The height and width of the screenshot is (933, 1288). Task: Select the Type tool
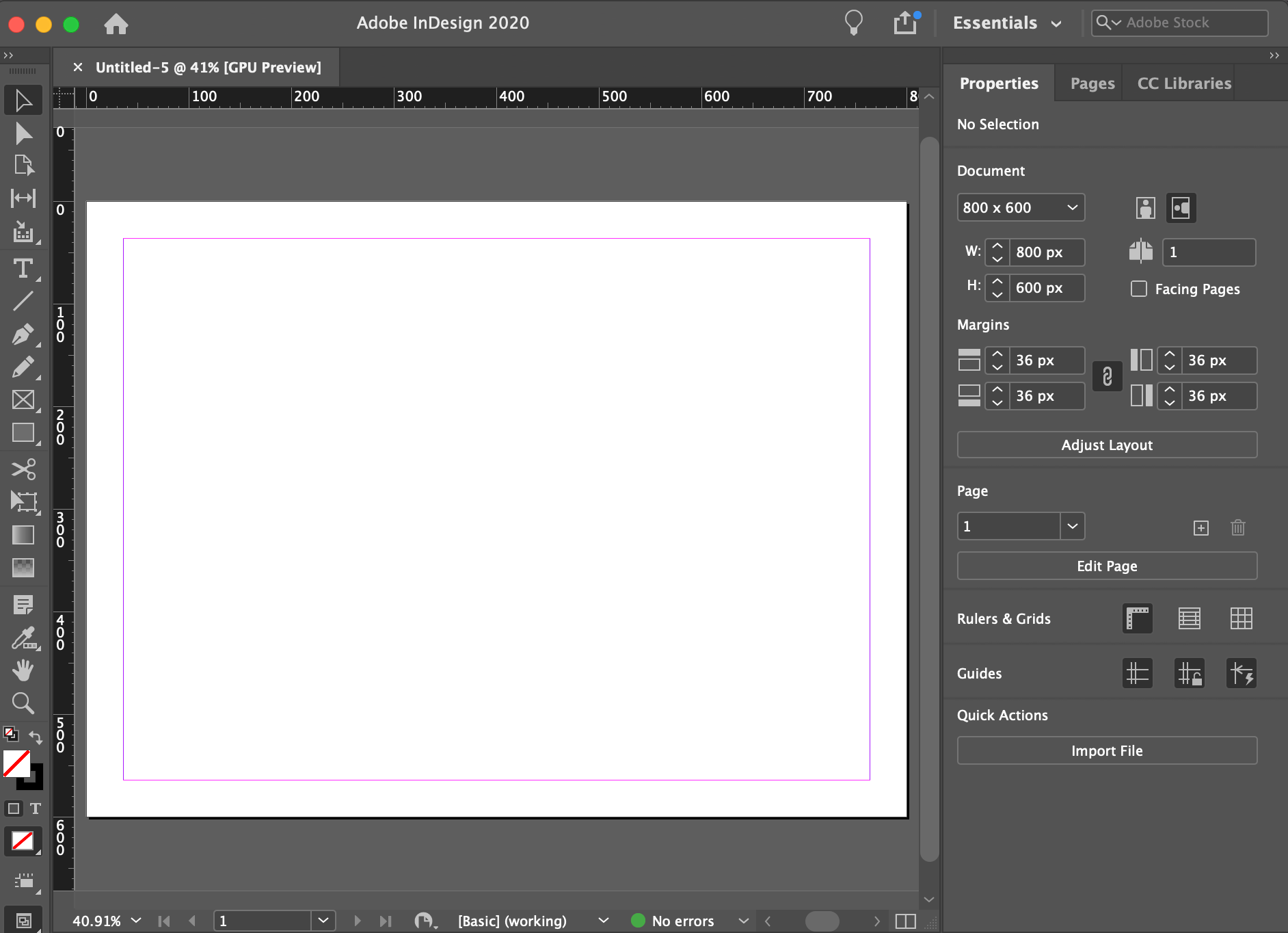point(23,268)
